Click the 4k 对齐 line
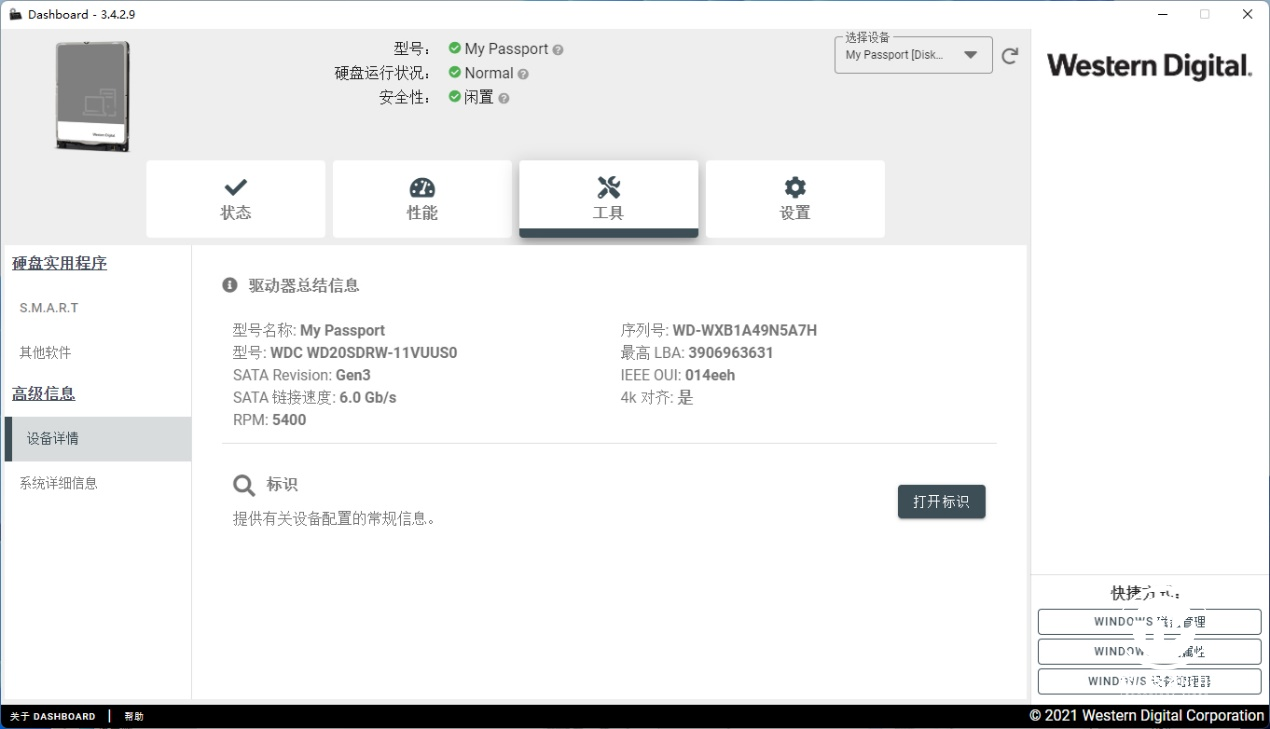 (x=657, y=398)
